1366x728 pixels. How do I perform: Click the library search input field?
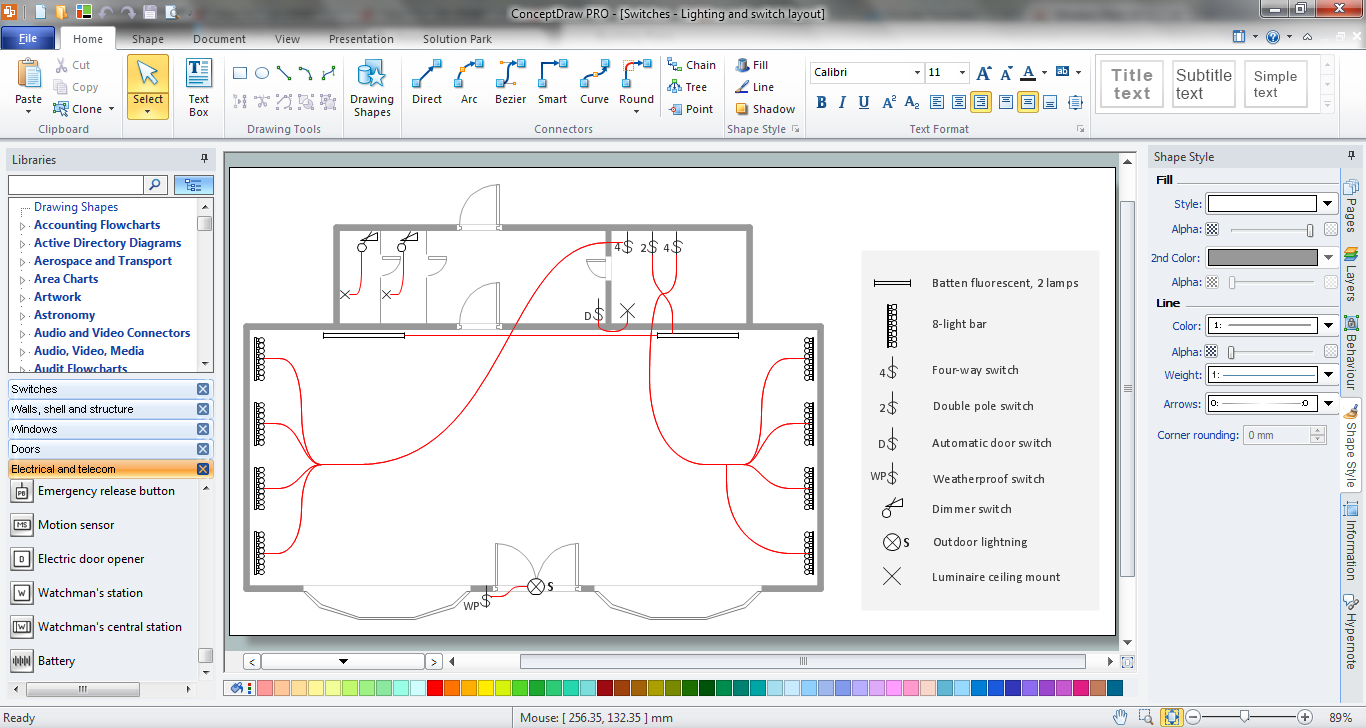tap(76, 185)
